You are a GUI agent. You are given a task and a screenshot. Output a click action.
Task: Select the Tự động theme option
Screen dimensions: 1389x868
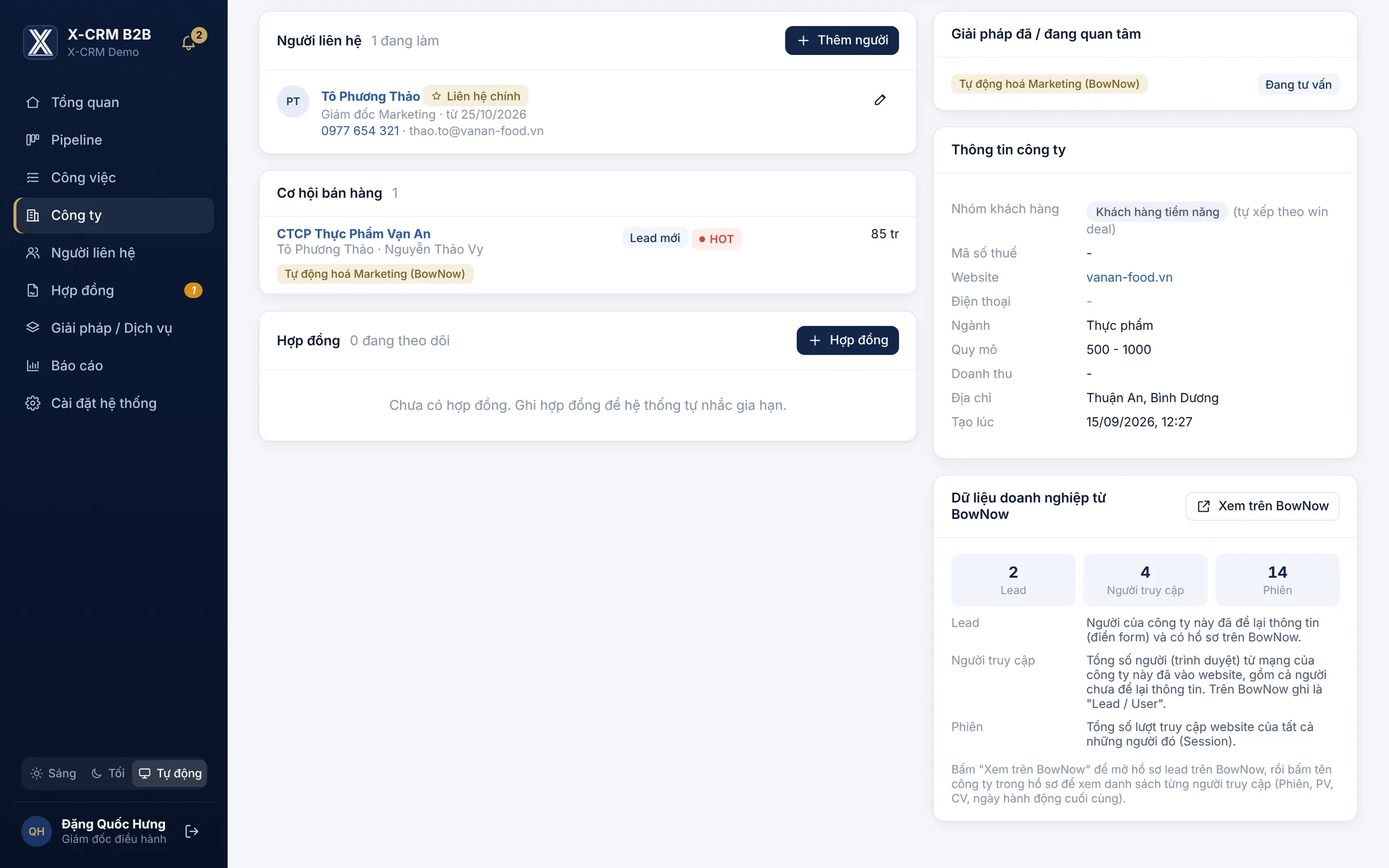tap(170, 774)
